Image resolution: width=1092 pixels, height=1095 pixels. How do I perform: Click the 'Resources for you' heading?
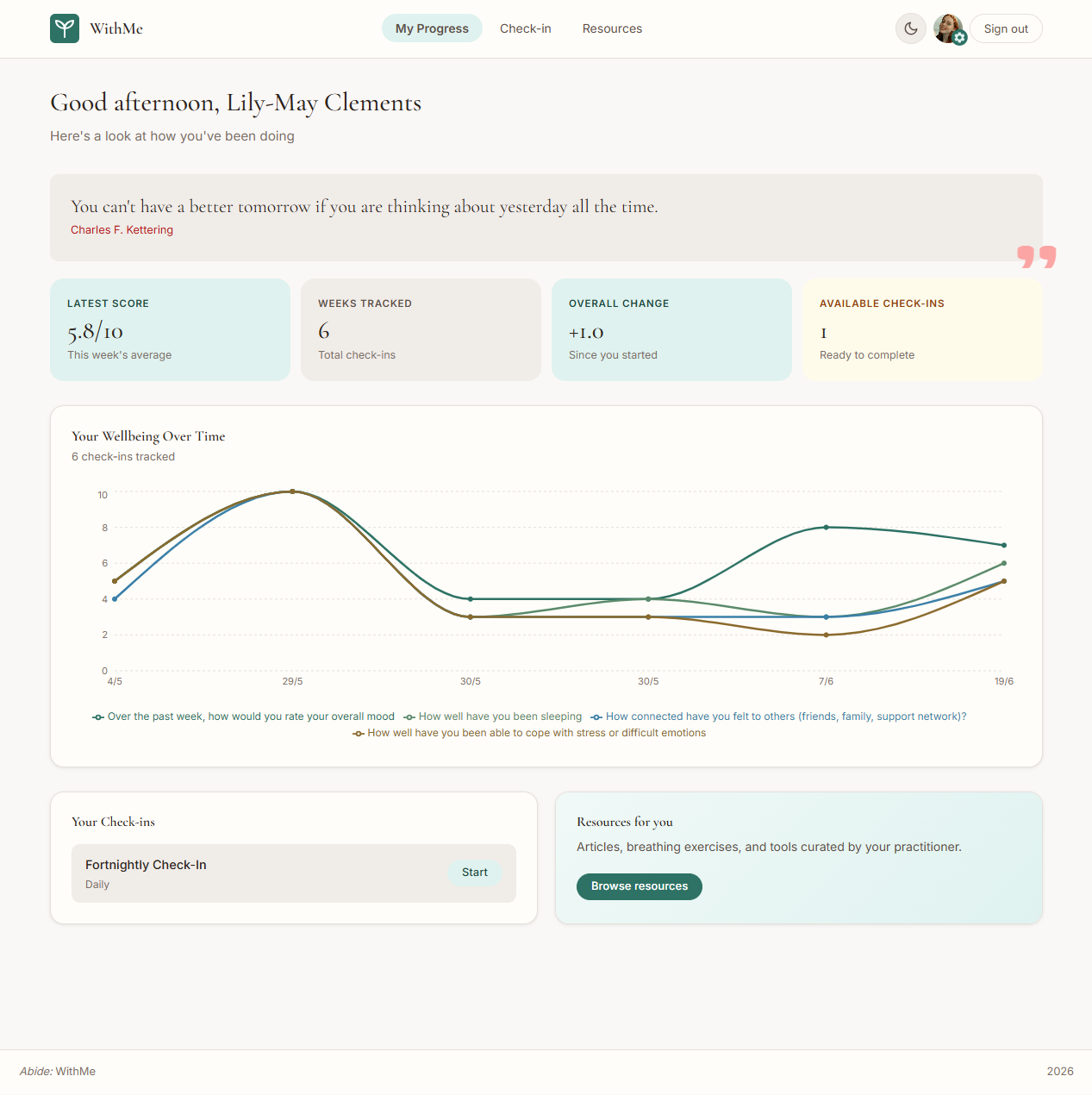(x=625, y=822)
